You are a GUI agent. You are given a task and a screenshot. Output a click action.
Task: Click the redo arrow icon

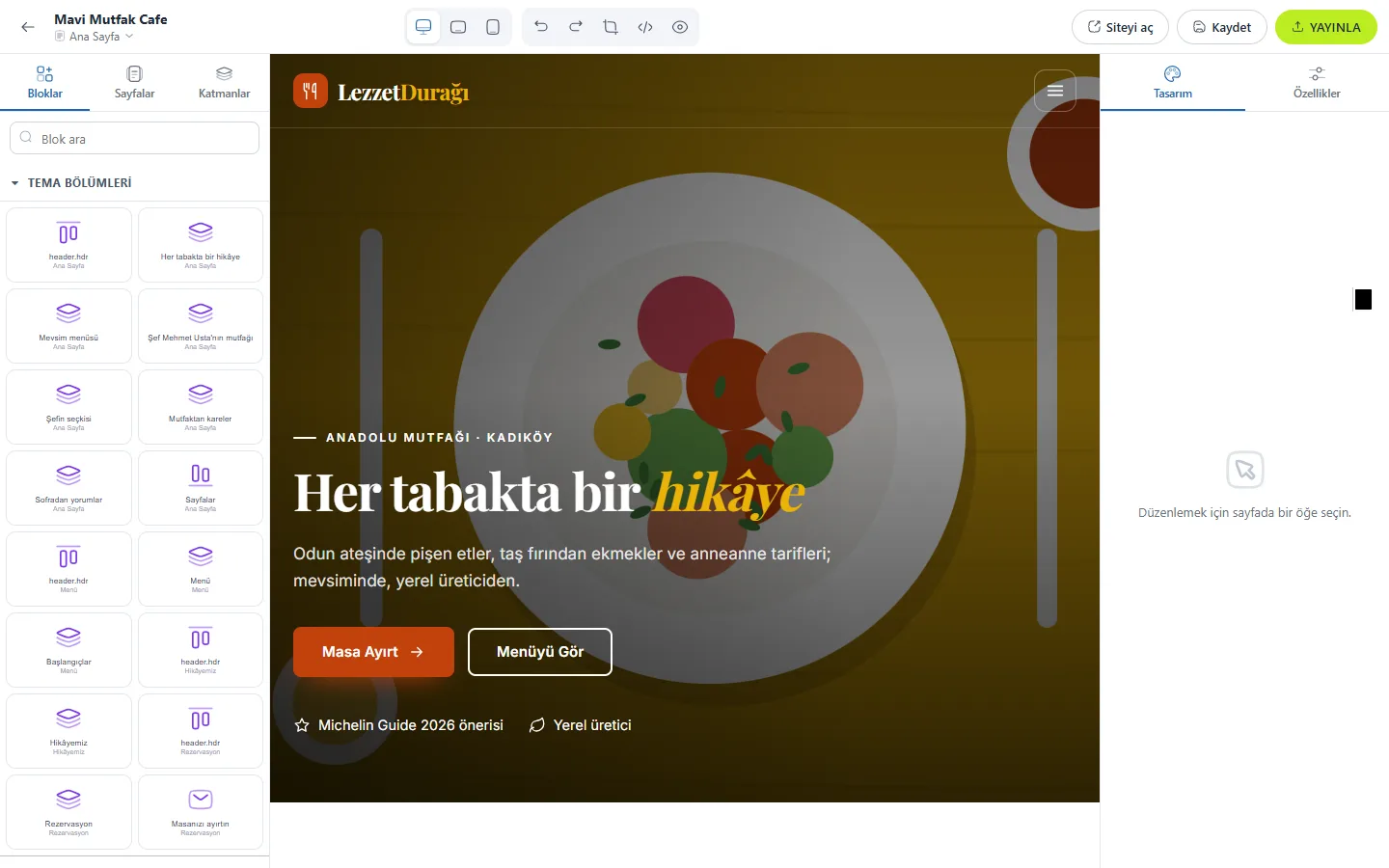click(x=576, y=27)
